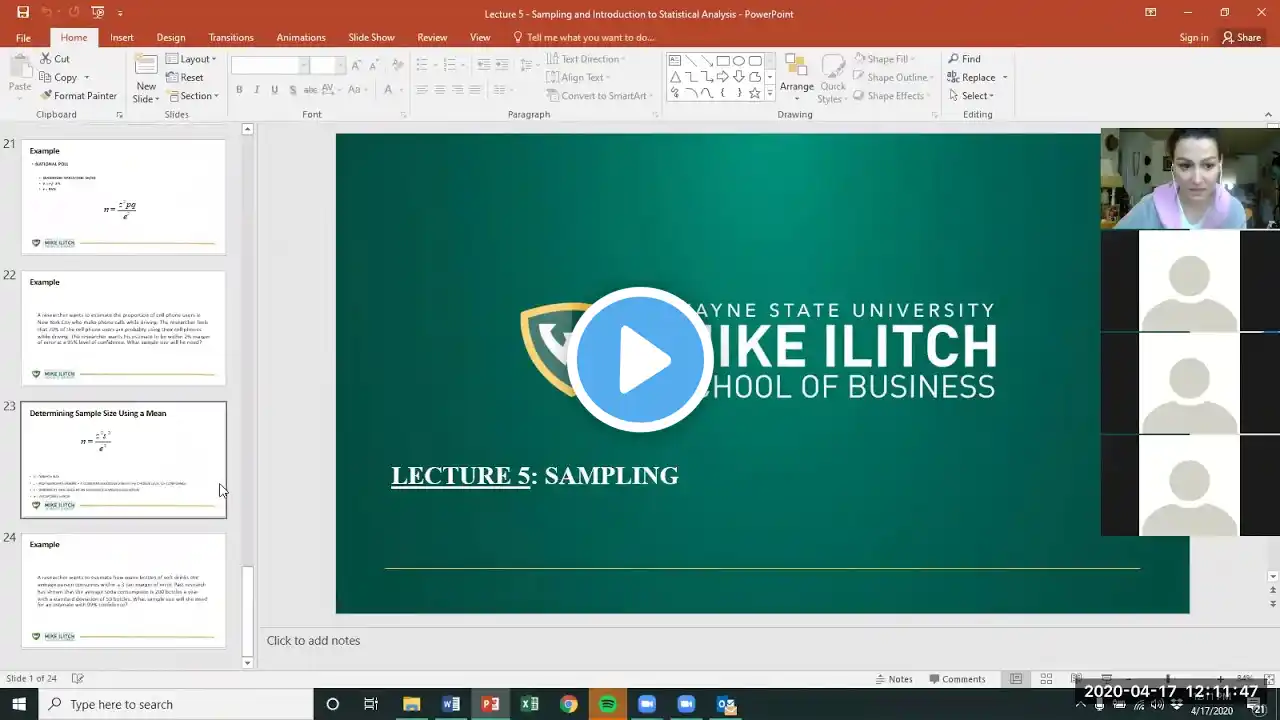
Task: Center the text
Action: (440, 90)
